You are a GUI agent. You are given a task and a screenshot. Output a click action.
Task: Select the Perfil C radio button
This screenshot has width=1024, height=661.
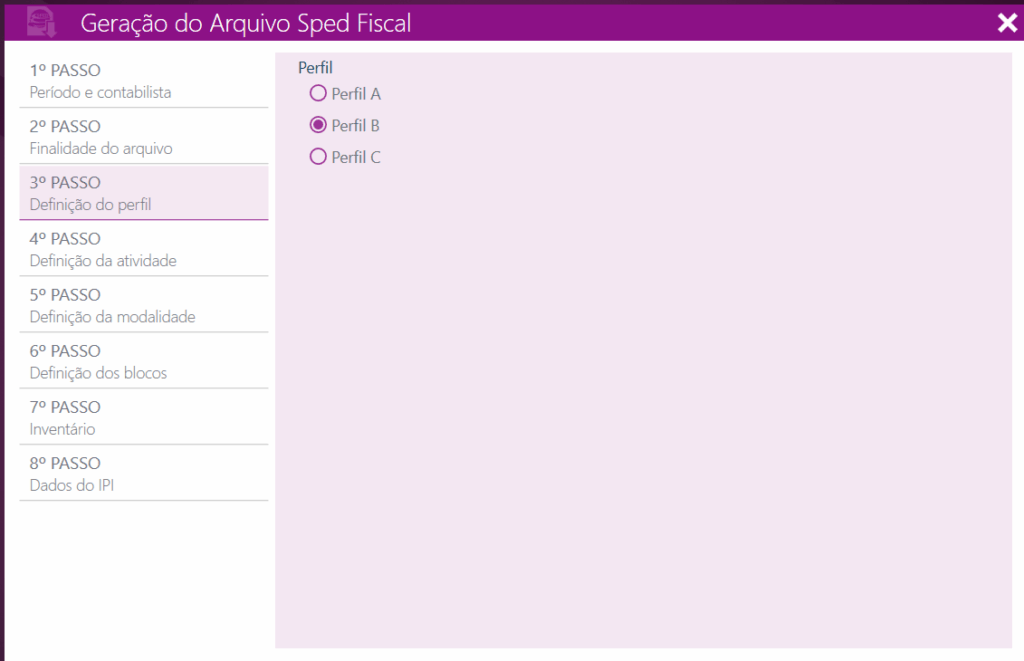coord(318,157)
